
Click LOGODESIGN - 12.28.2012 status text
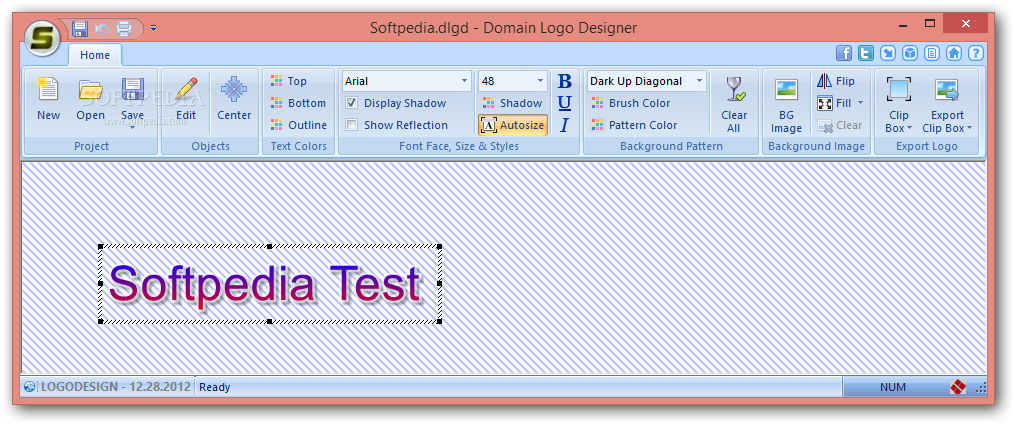[116, 387]
